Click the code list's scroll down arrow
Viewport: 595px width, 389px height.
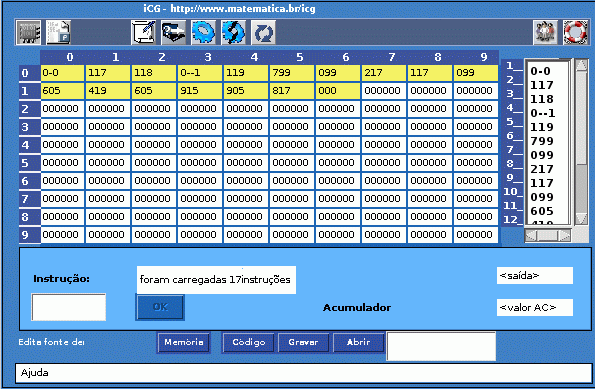click(581, 219)
